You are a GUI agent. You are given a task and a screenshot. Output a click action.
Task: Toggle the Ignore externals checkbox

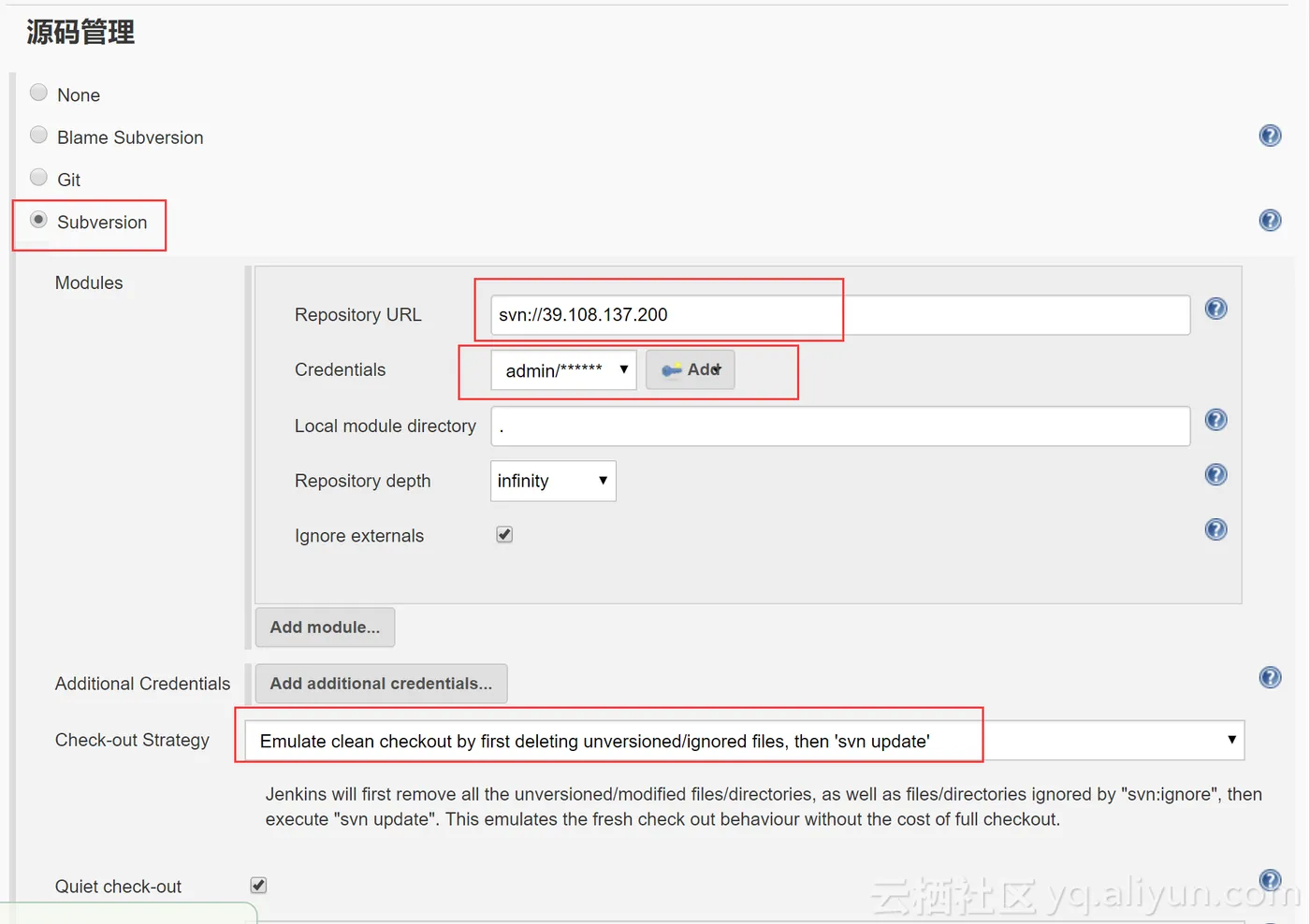pos(504,535)
